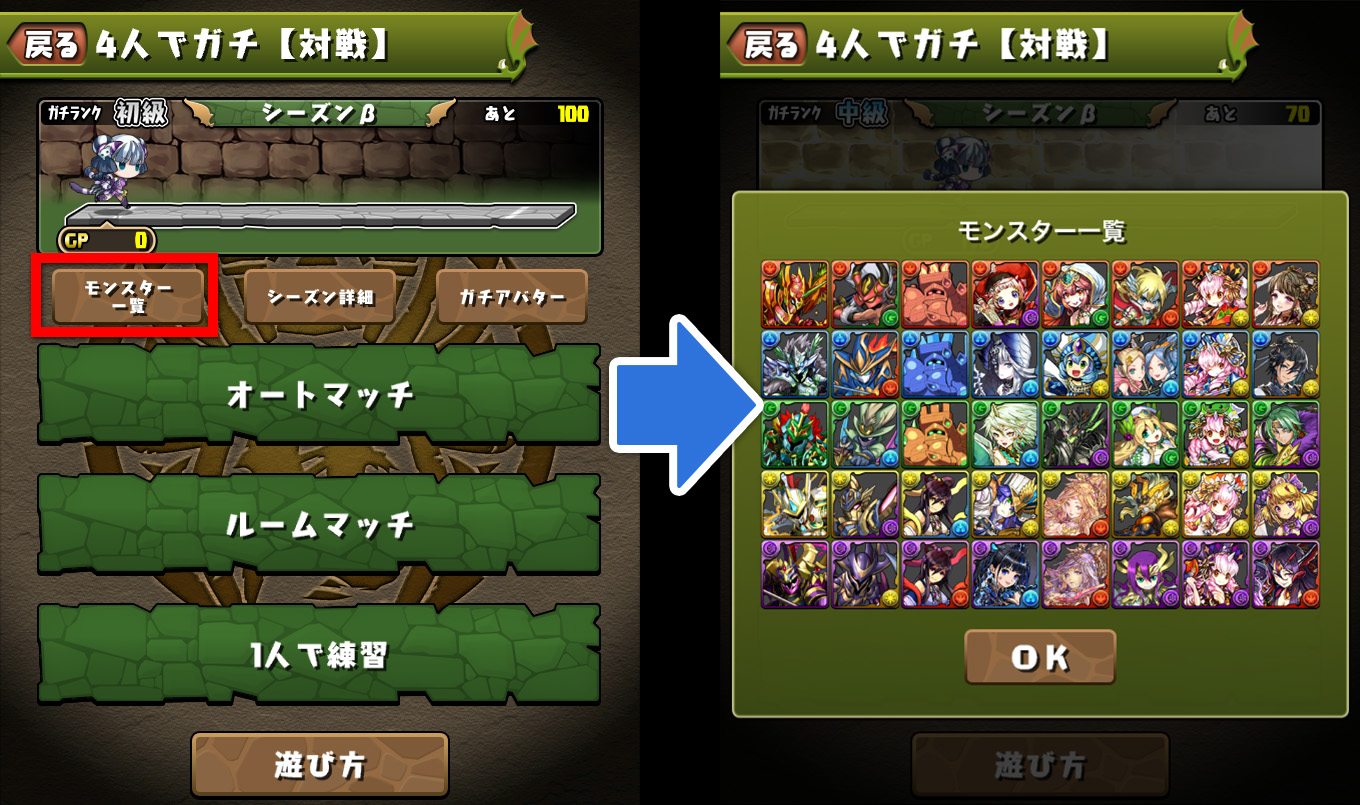Select orange castle golem monster in fire row

(x=935, y=295)
